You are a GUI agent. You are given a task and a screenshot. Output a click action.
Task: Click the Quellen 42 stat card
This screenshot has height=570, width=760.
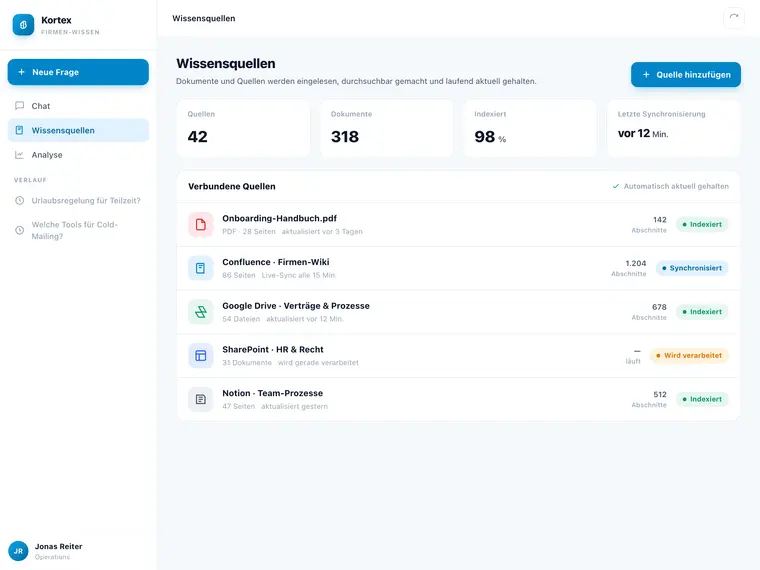click(243, 128)
